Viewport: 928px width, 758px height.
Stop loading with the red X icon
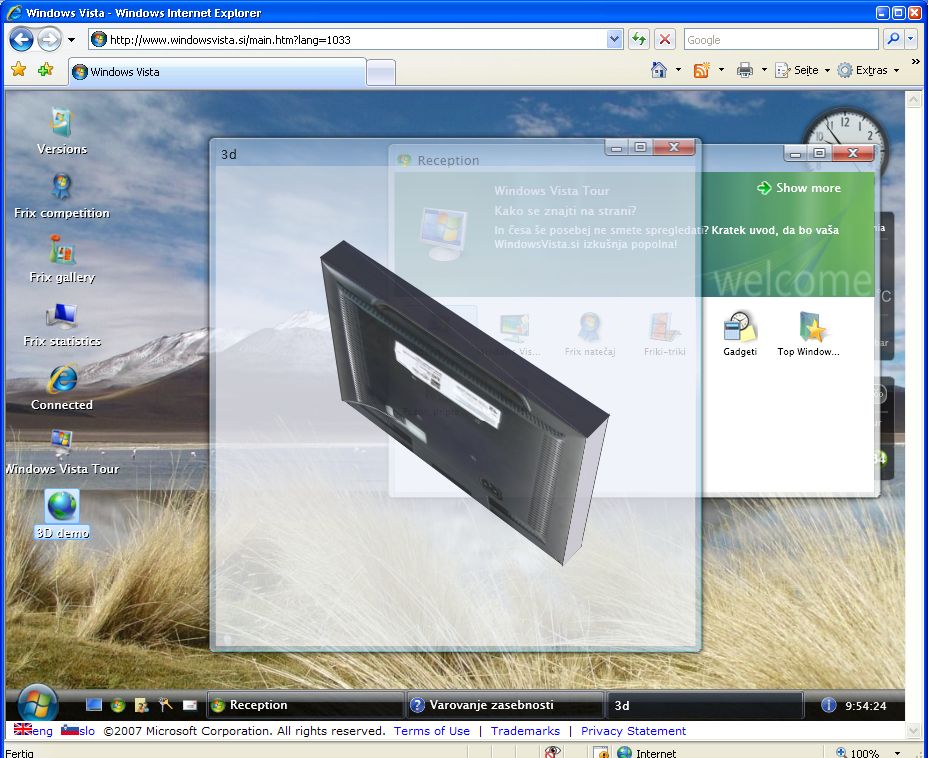click(x=665, y=40)
